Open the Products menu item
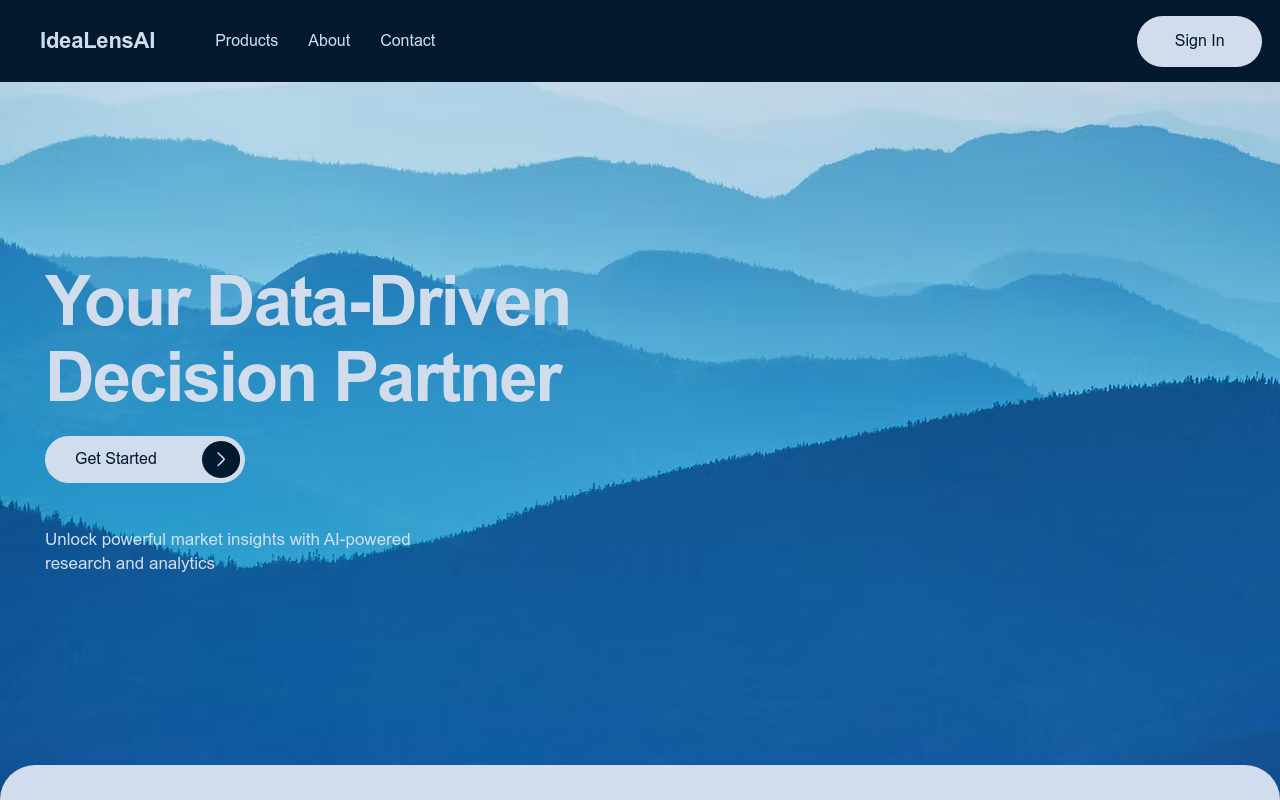Screen dimensions: 1280x800 [x=246, y=41]
